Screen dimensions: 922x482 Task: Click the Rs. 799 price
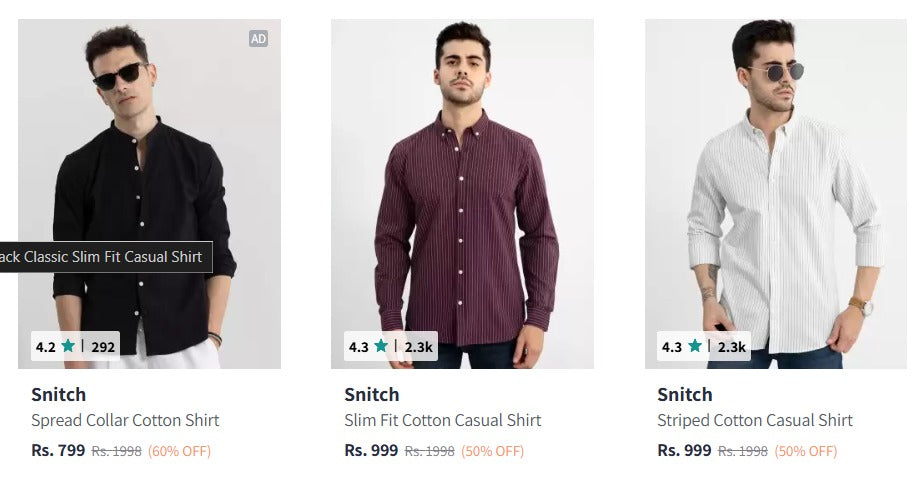click(58, 451)
